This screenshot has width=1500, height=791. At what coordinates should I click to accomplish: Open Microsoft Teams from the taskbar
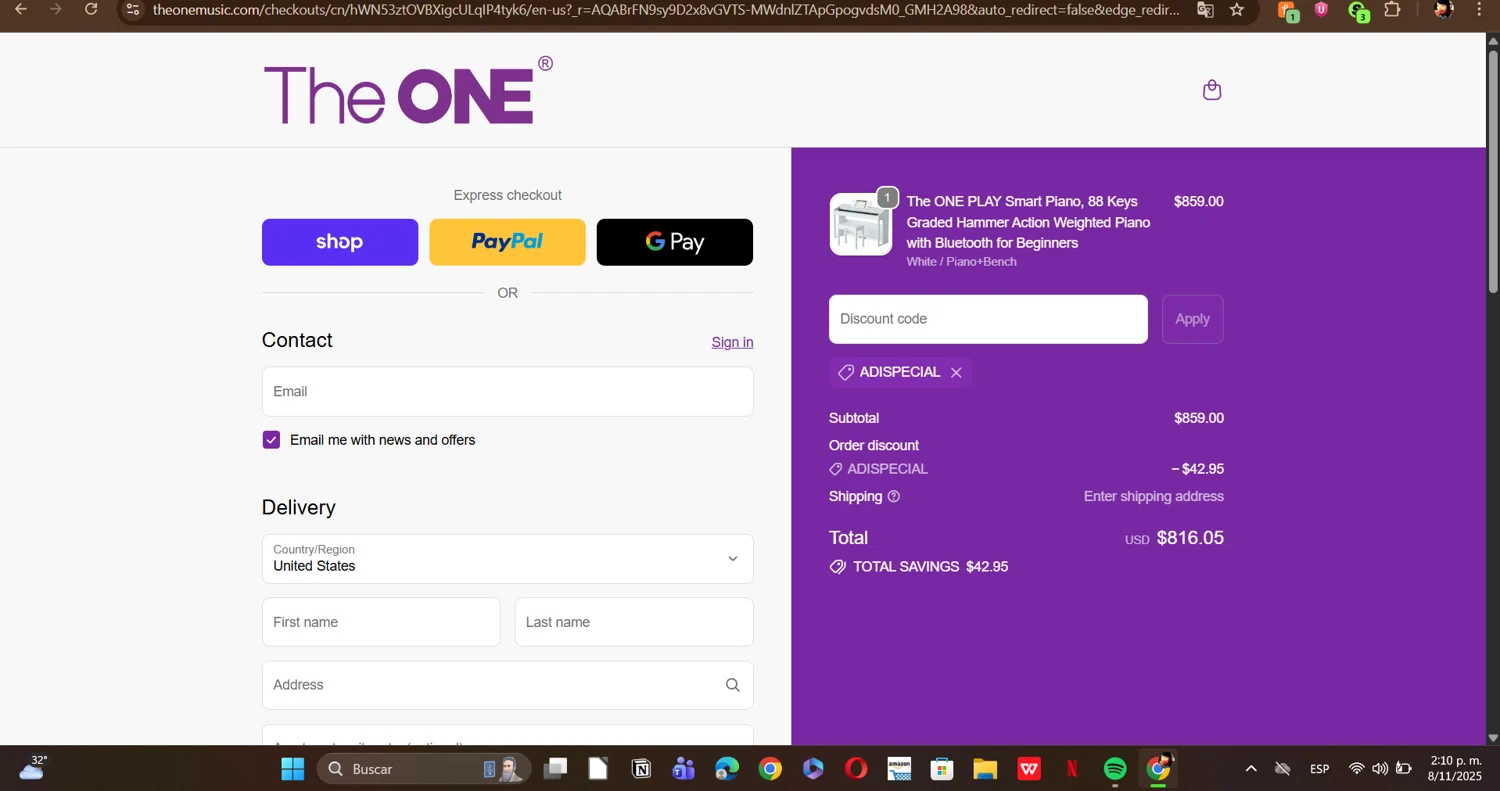click(684, 769)
